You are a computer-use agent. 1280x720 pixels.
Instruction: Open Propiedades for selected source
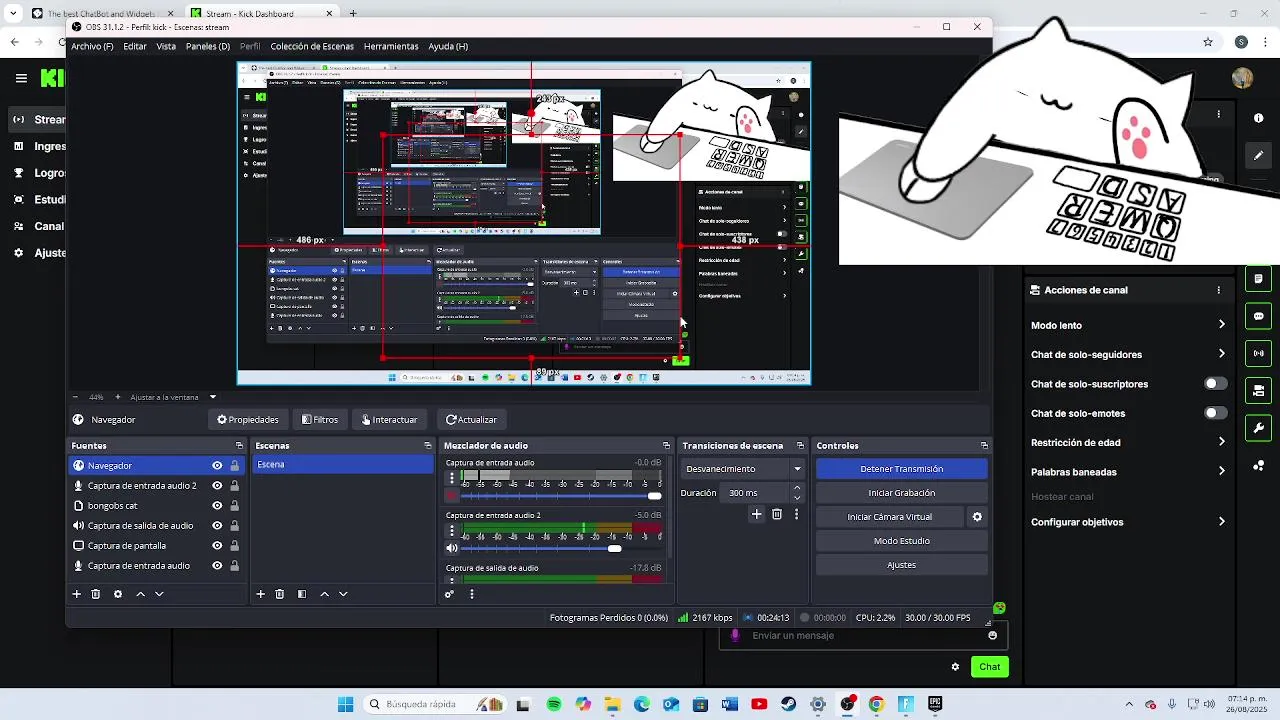248,420
